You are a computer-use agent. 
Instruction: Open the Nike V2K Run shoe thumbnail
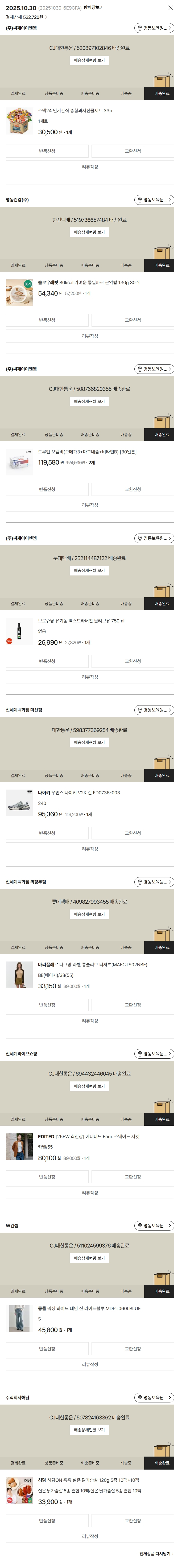[19, 803]
